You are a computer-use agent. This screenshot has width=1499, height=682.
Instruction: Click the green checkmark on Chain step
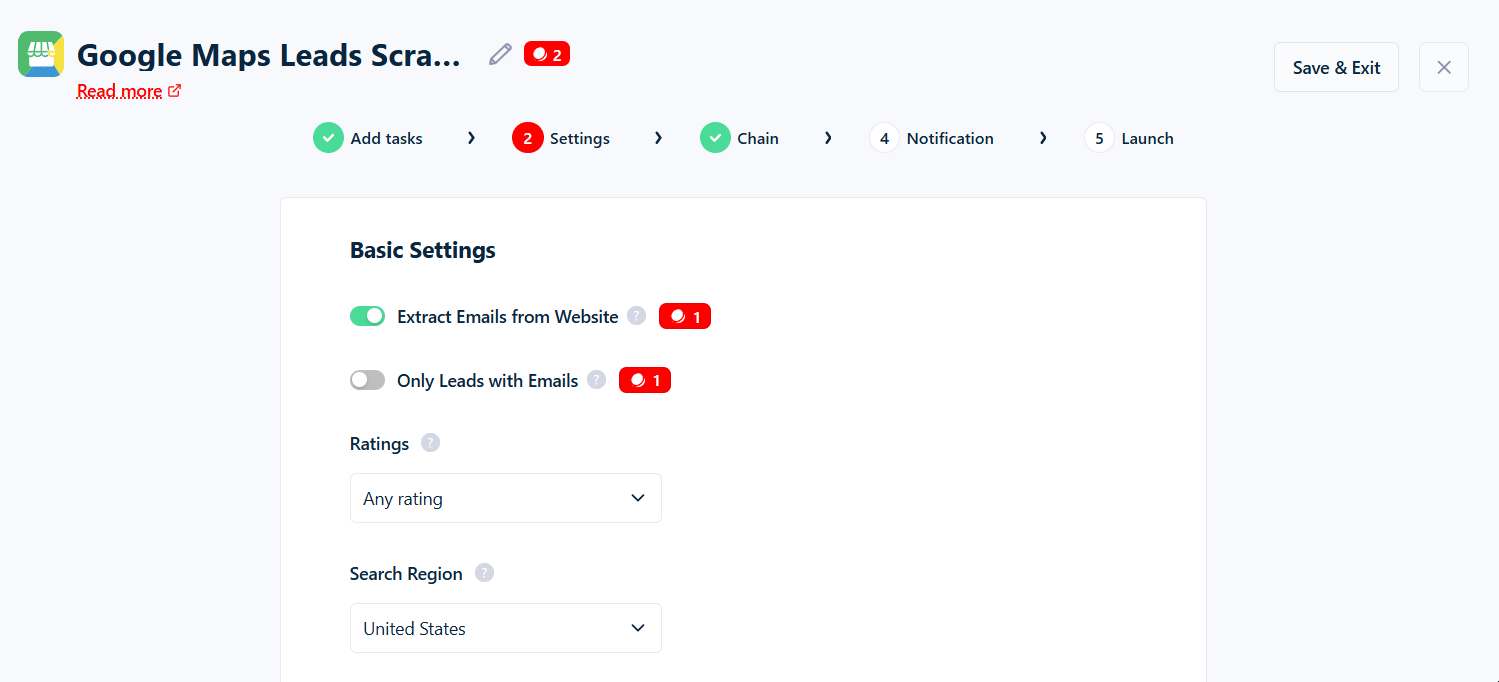[x=715, y=138]
